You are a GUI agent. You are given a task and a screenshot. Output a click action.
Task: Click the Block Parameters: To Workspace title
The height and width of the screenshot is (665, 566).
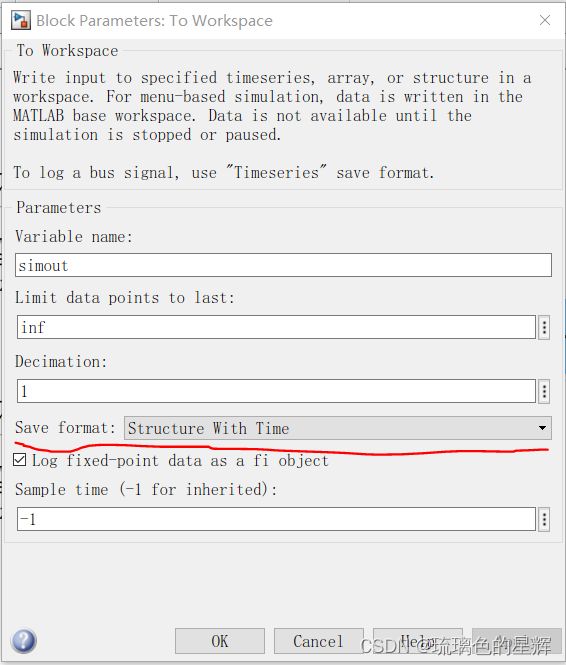click(x=154, y=20)
